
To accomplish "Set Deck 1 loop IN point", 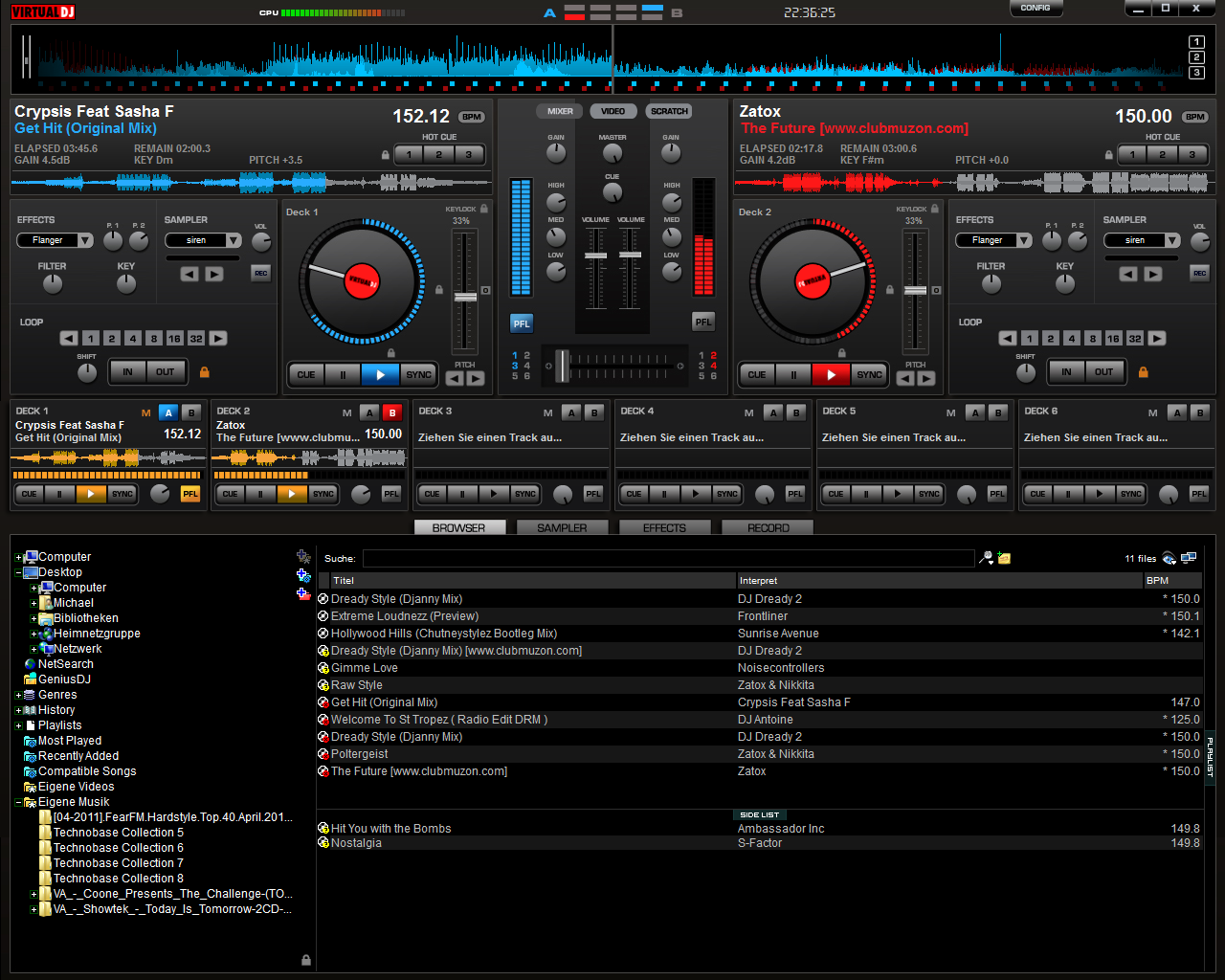I will pyautogui.click(x=127, y=372).
